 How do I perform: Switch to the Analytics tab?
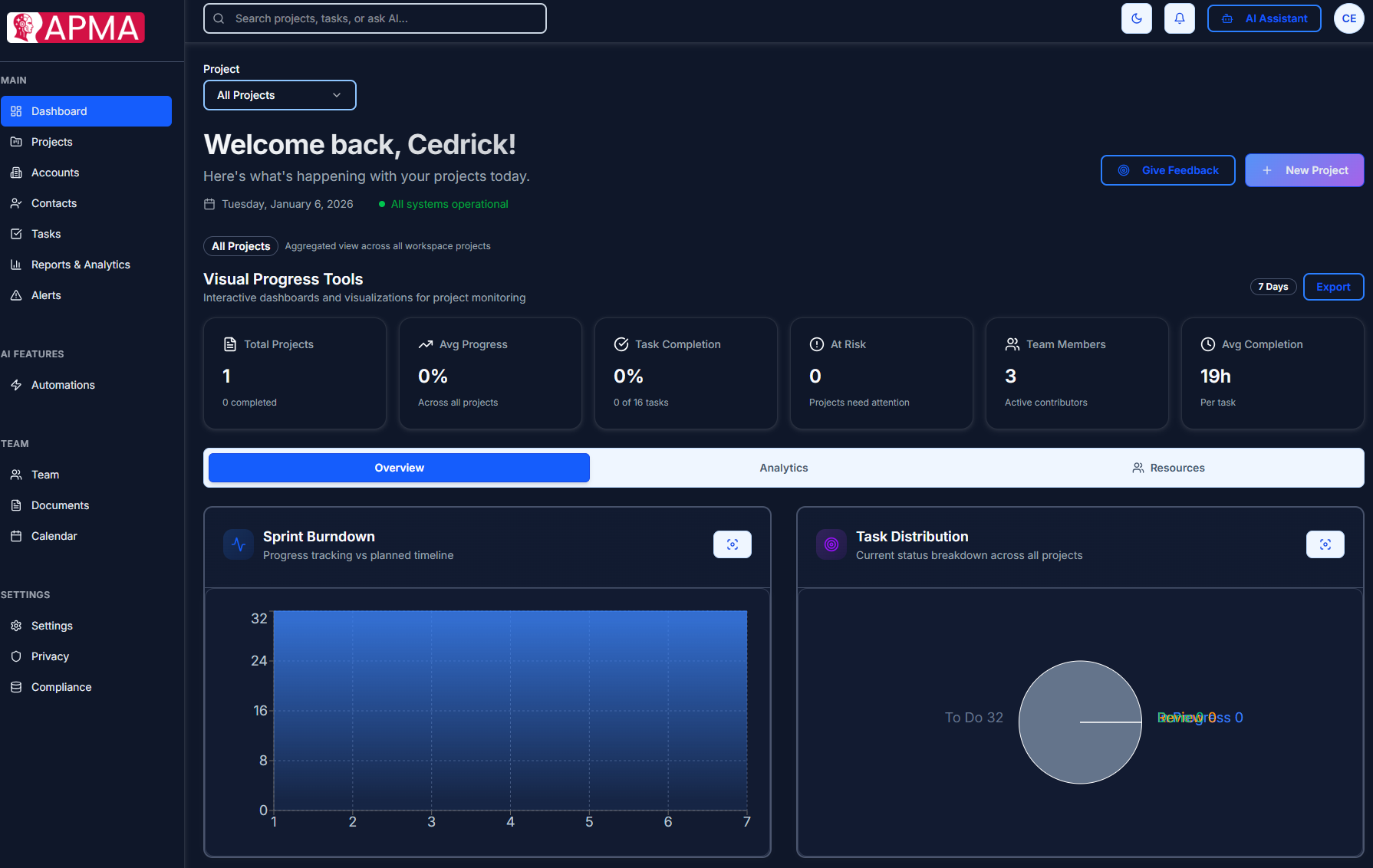pos(783,467)
